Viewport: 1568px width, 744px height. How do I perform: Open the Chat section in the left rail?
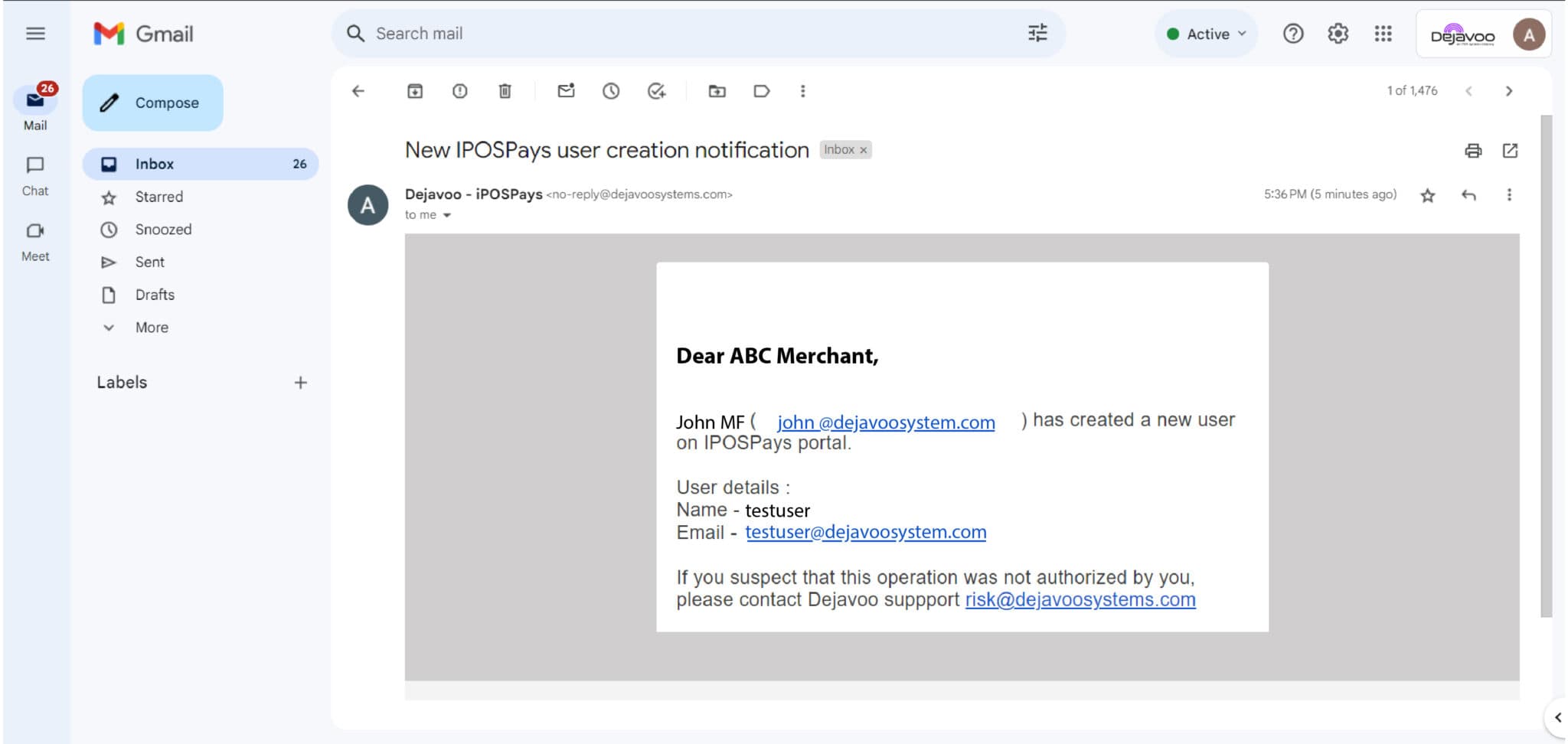35,177
